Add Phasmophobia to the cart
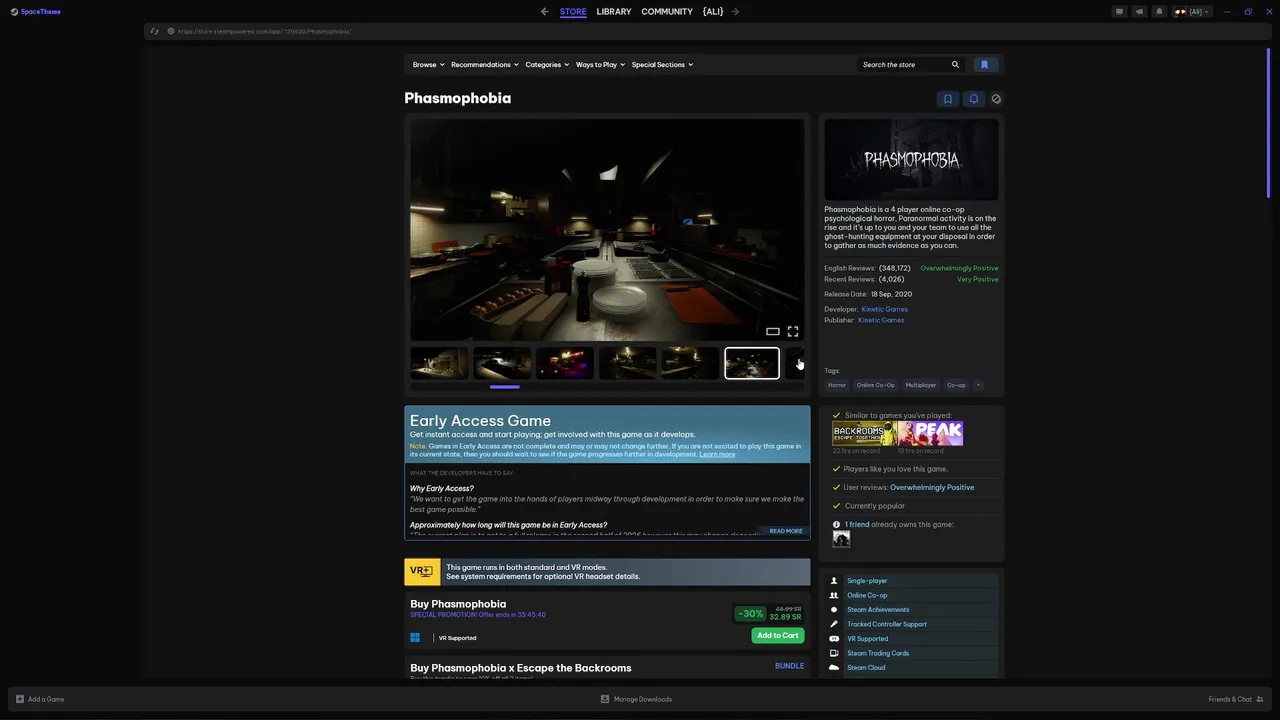 coord(778,636)
